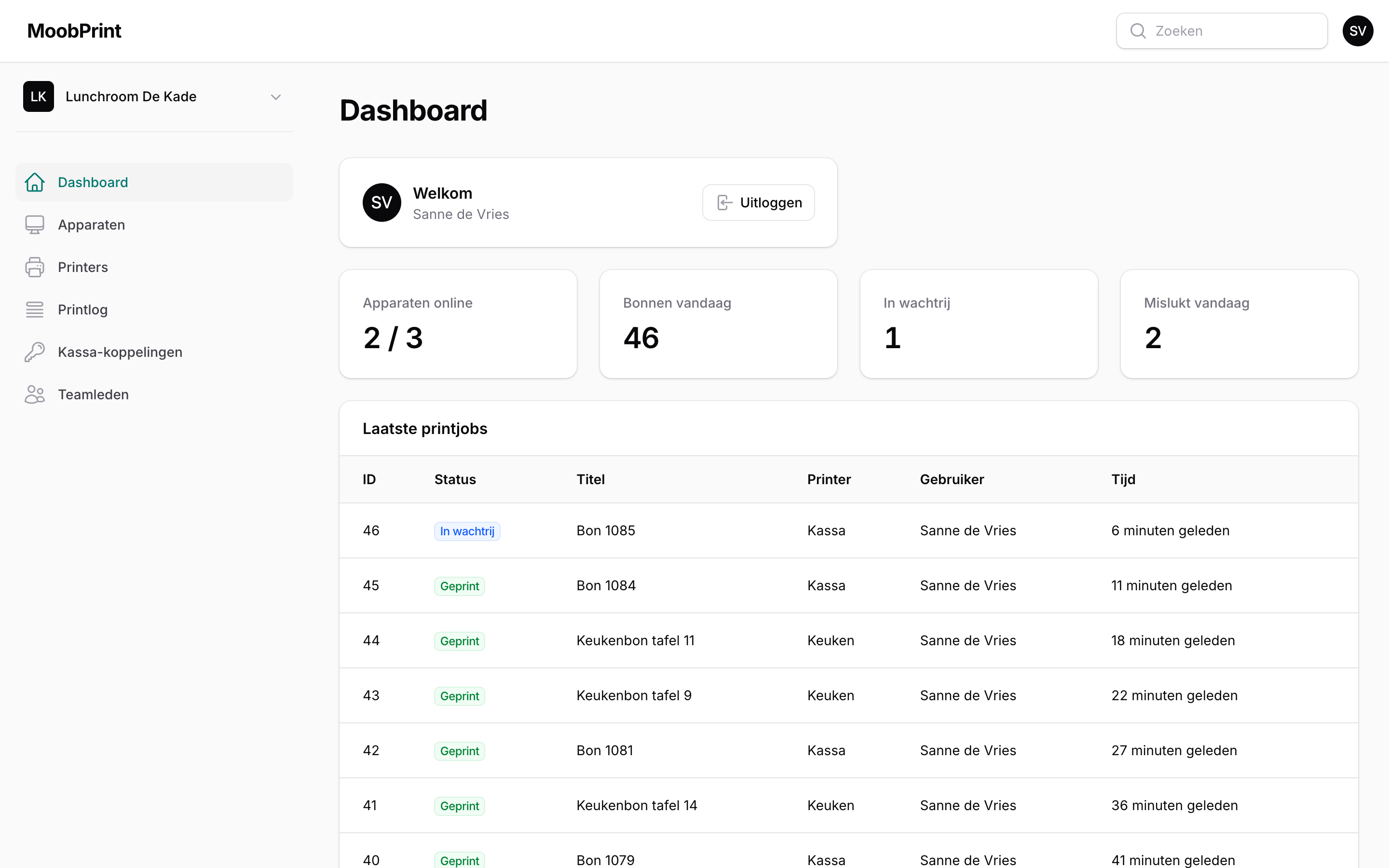
Task: Click the Dashboard home icon
Action: (34, 182)
